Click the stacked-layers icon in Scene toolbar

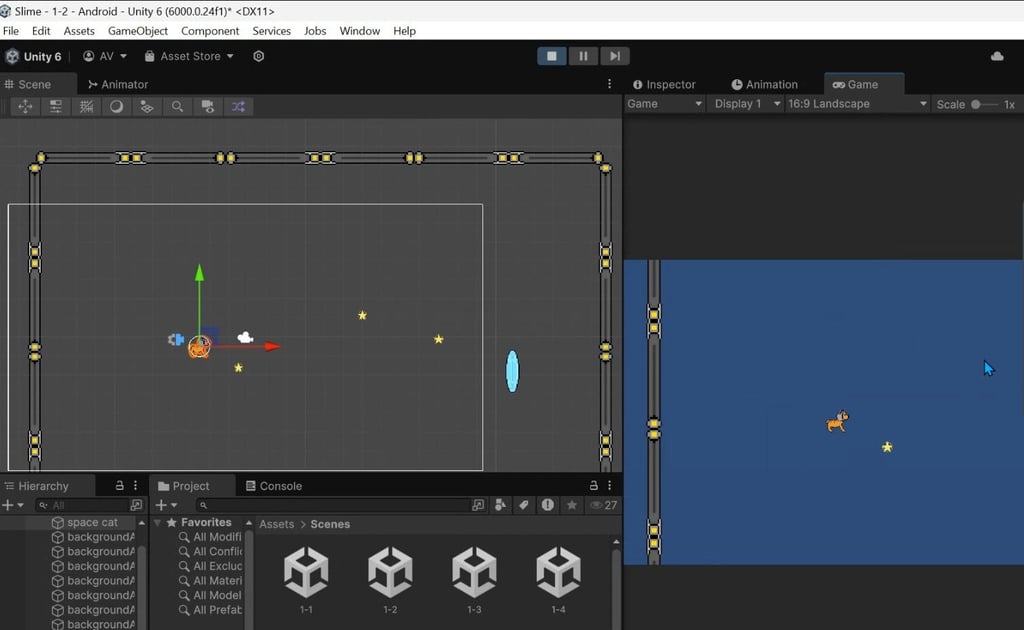coord(147,106)
